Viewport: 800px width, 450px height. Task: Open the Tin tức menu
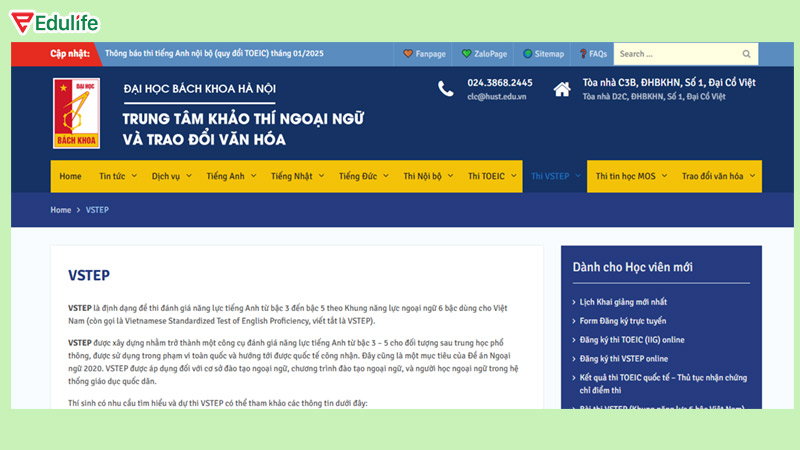click(117, 176)
